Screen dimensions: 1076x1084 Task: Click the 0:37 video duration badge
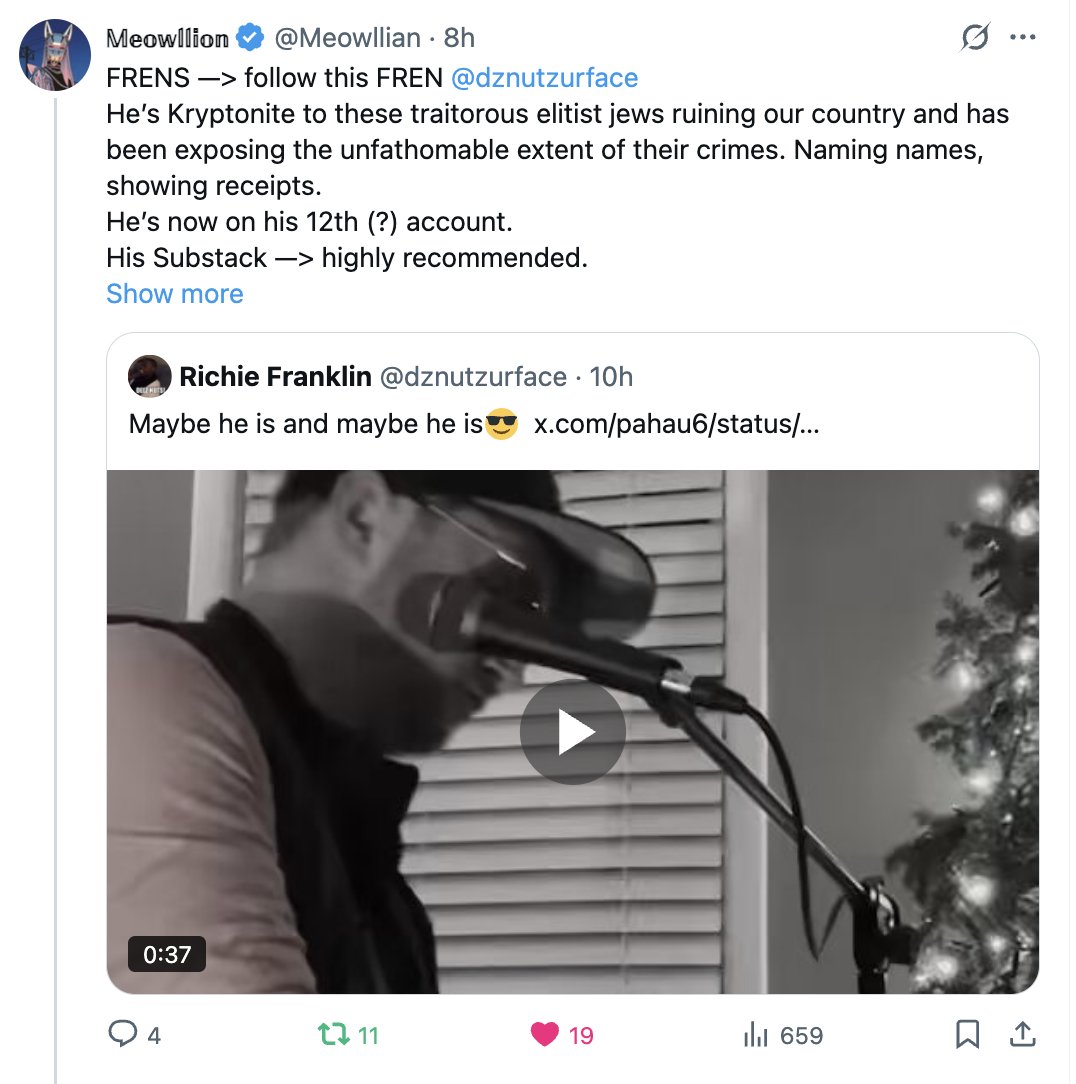[x=166, y=954]
